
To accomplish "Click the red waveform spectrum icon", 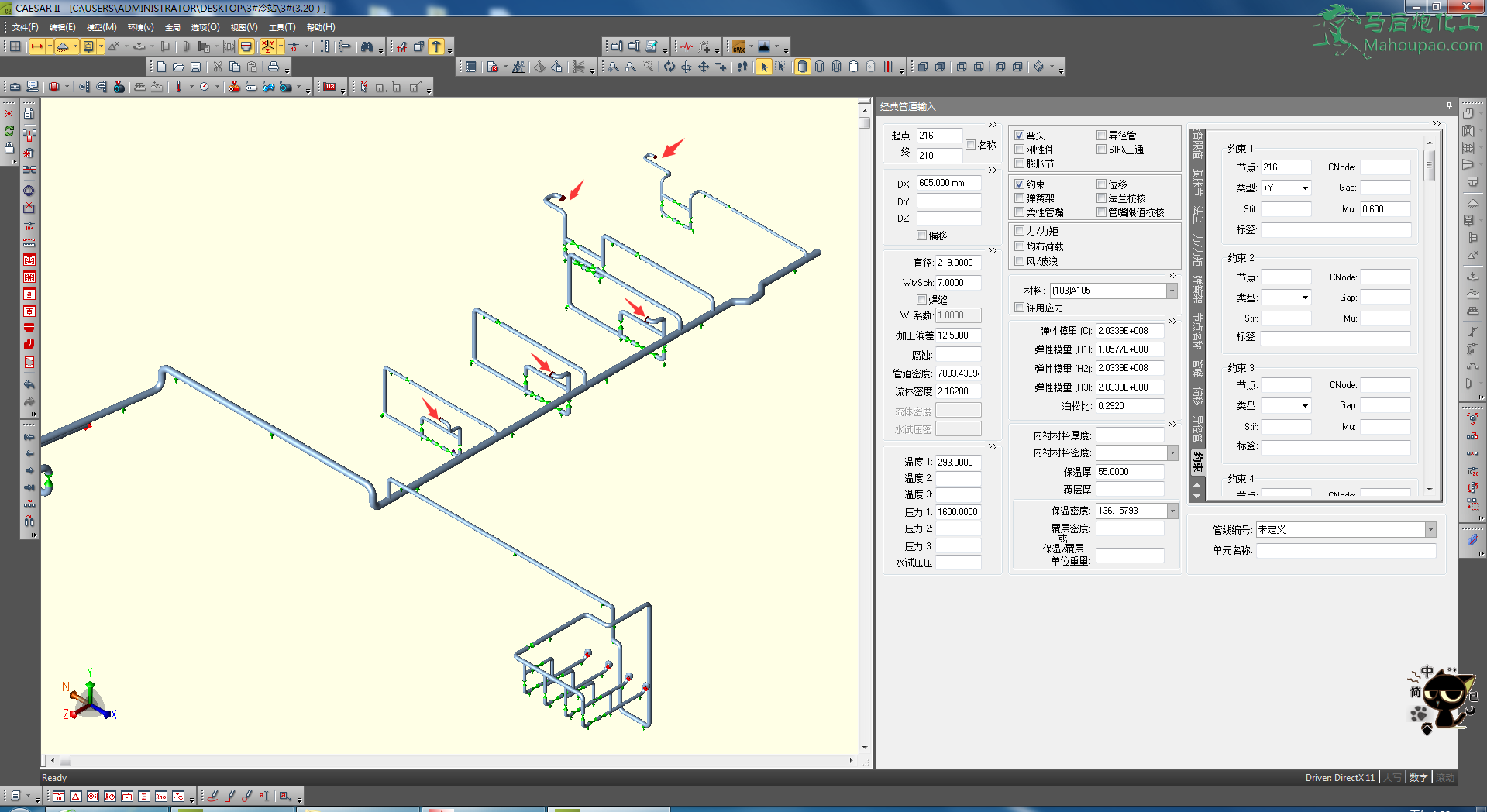I will pyautogui.click(x=687, y=46).
